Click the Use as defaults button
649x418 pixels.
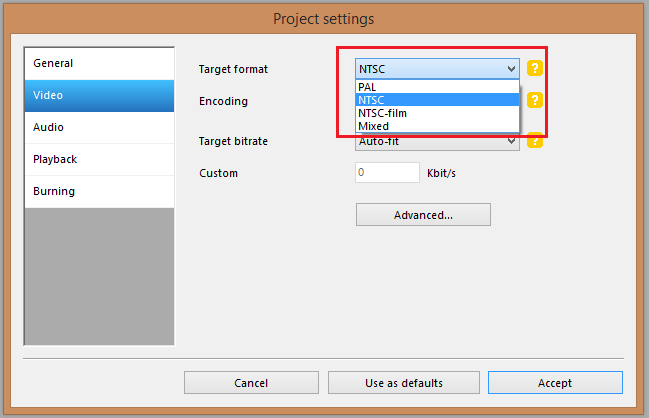403,383
